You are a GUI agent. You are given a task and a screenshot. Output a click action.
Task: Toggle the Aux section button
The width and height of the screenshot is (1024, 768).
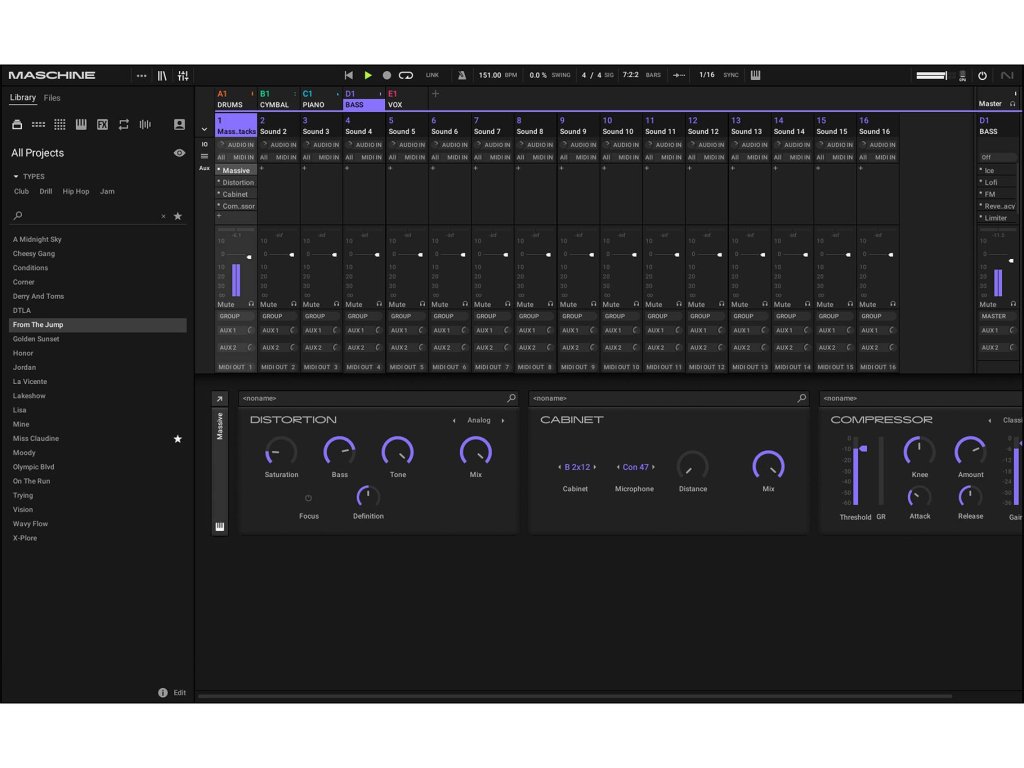[x=204, y=168]
